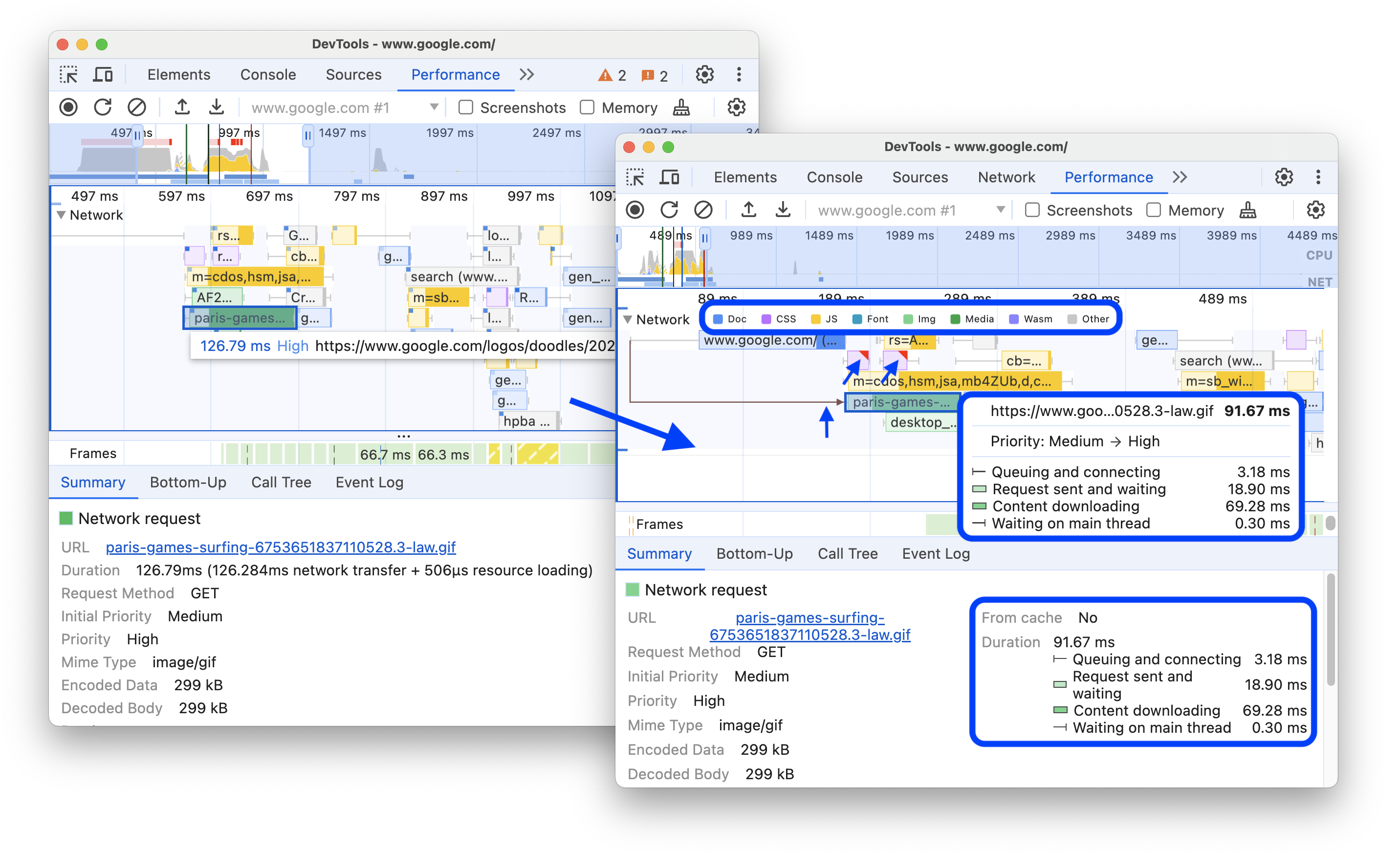Viewport: 1400px width, 854px height.
Task: Select the DevTools settings gear dropdown
Action: (1290, 178)
